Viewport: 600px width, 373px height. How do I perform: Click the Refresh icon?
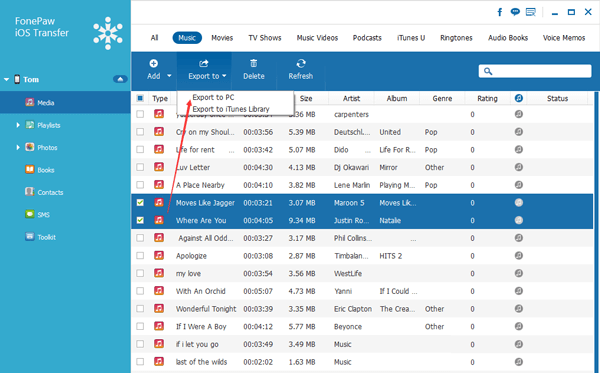coord(301,63)
